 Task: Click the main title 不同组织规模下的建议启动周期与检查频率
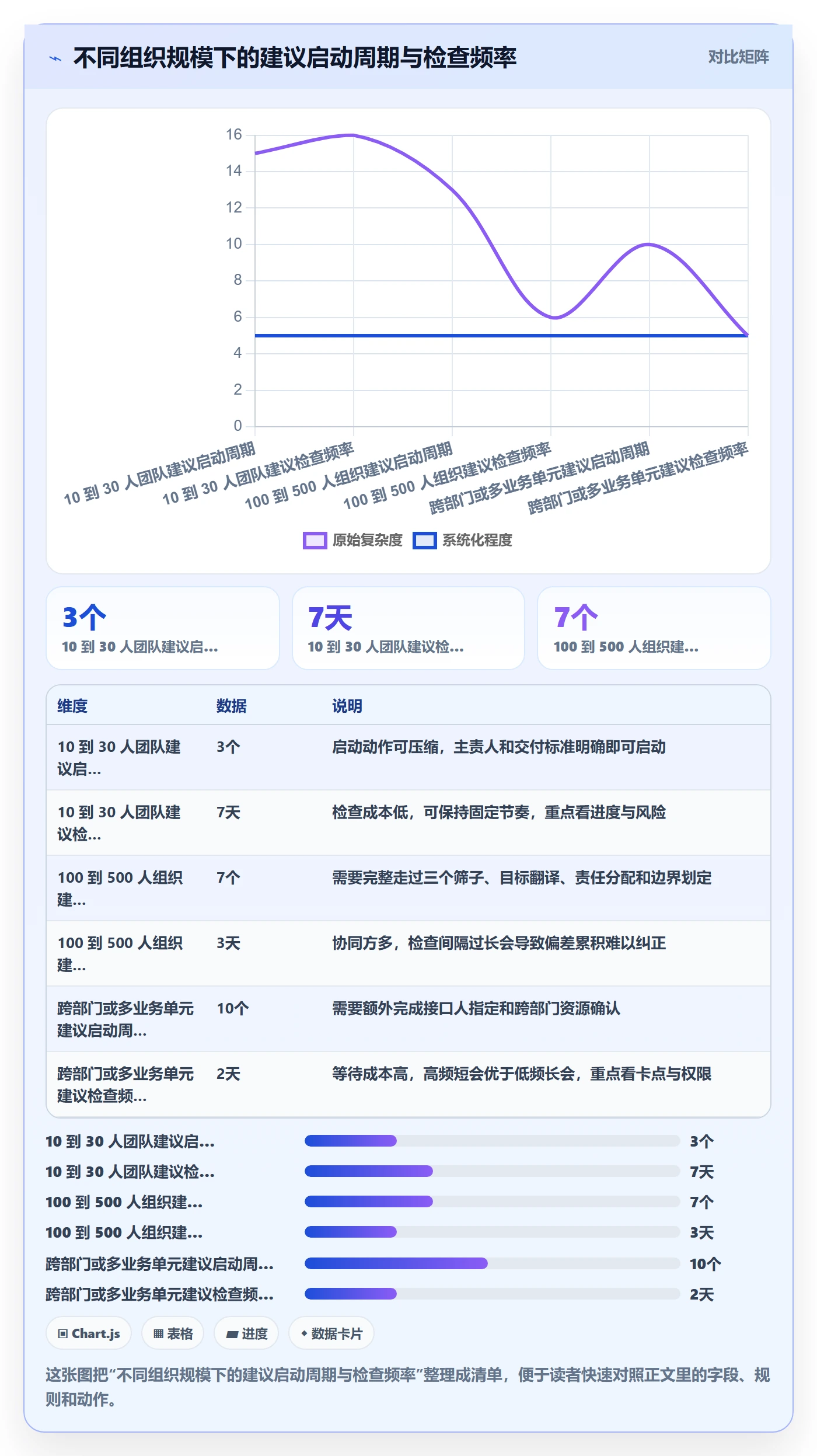(295, 58)
